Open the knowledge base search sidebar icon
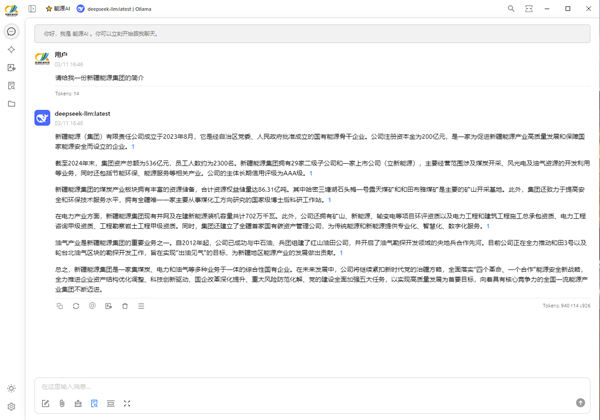 pos(11,86)
